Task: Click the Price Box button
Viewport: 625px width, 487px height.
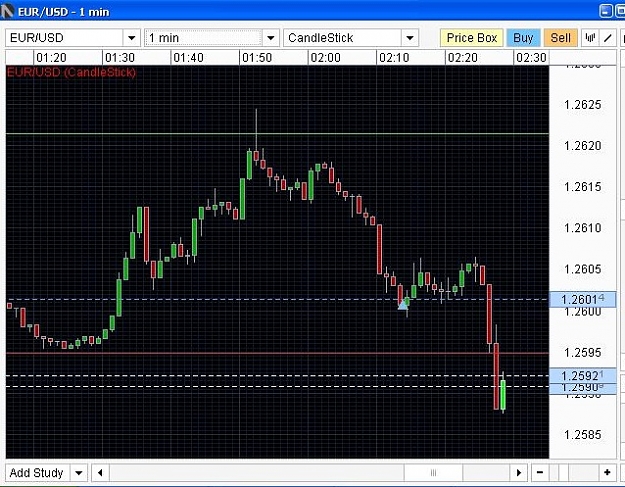Action: click(x=472, y=38)
